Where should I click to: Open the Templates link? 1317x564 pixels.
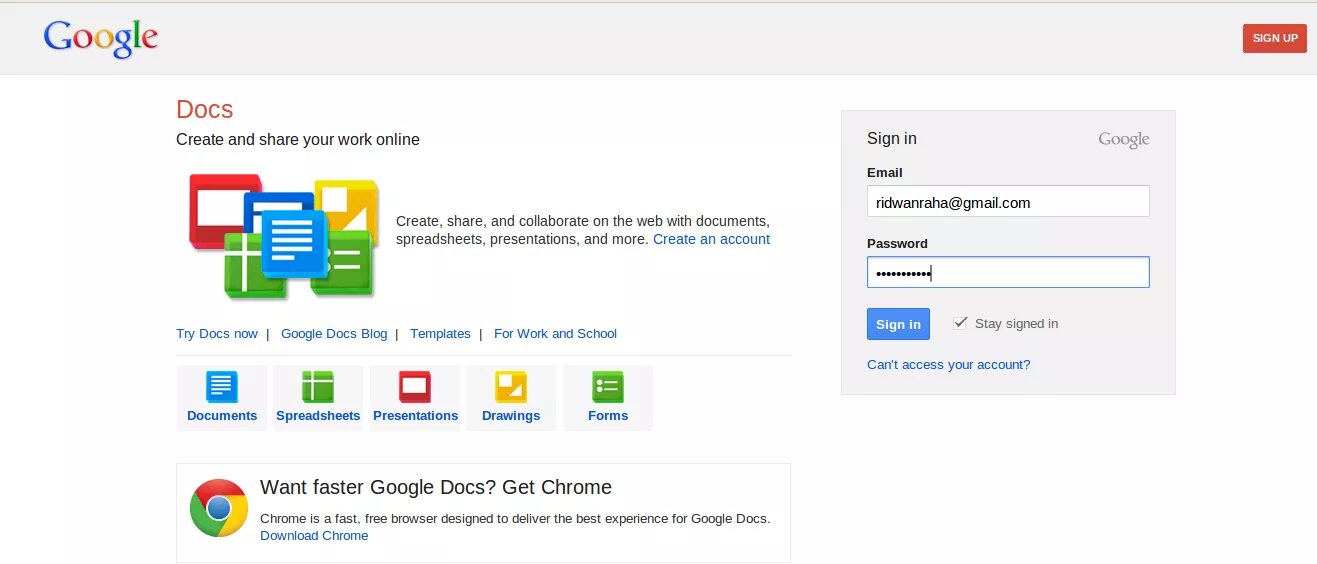[x=440, y=334]
